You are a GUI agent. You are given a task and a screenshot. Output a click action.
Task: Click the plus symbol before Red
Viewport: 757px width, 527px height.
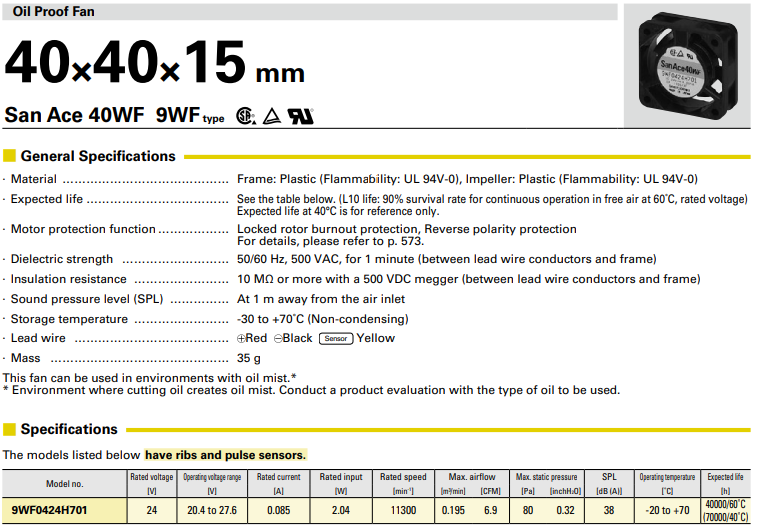coord(241,339)
